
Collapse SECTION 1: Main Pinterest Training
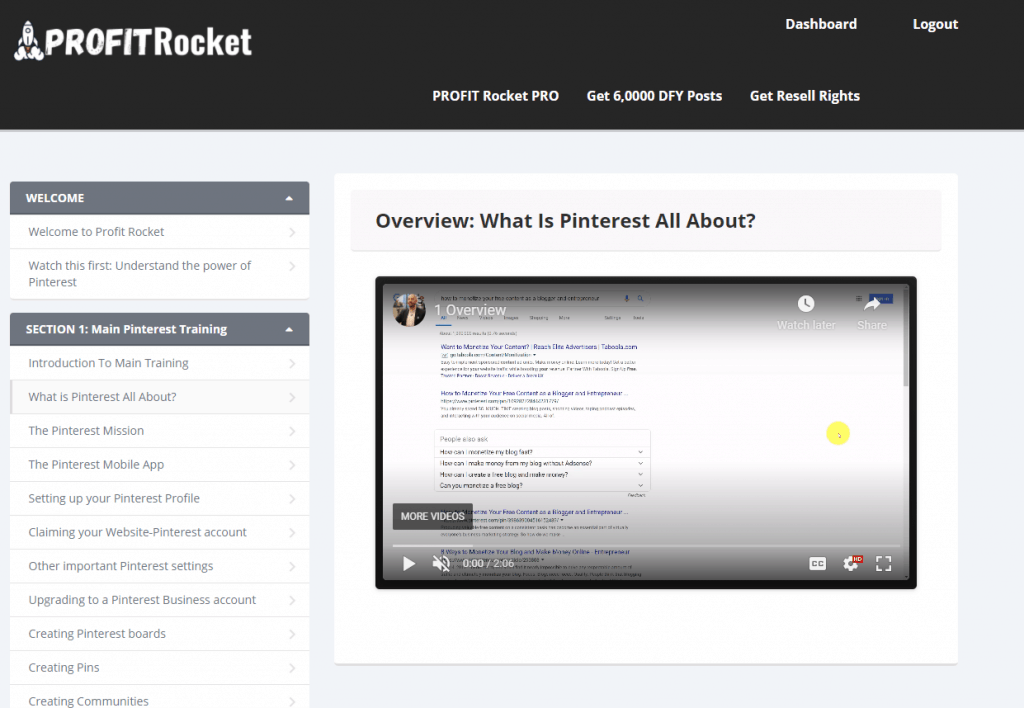[x=289, y=329]
